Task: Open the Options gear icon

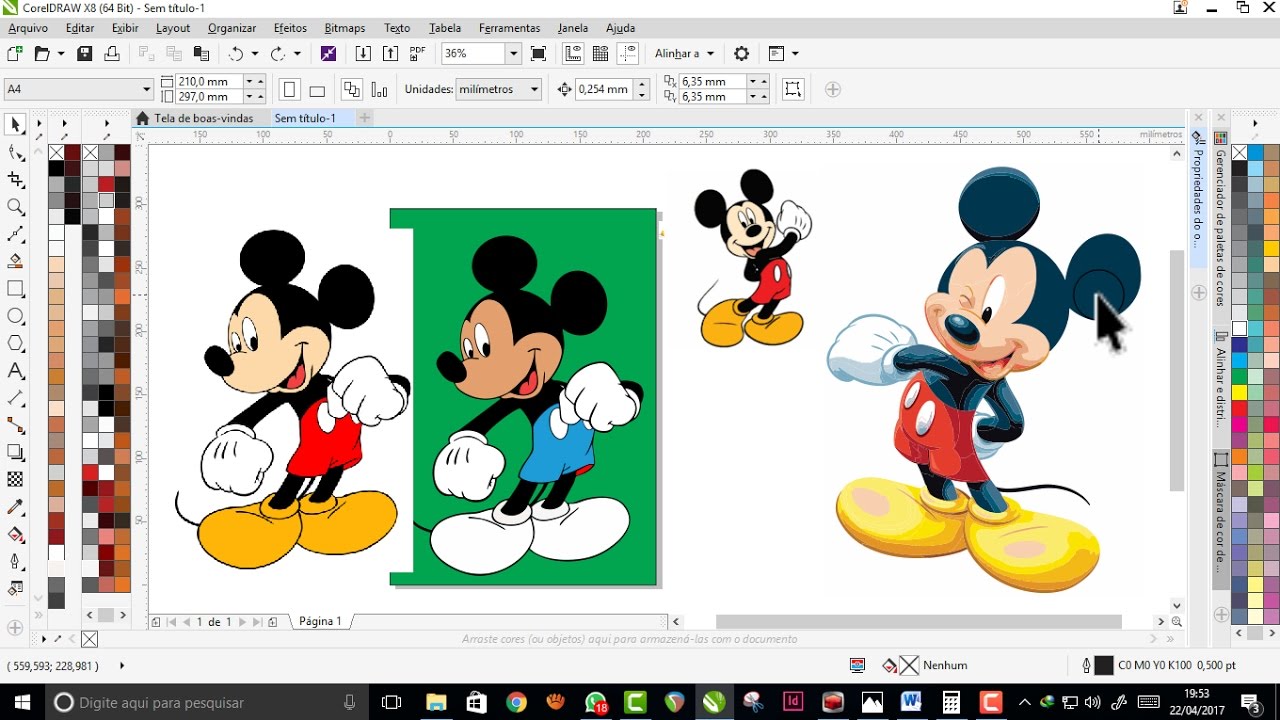Action: pyautogui.click(x=741, y=53)
